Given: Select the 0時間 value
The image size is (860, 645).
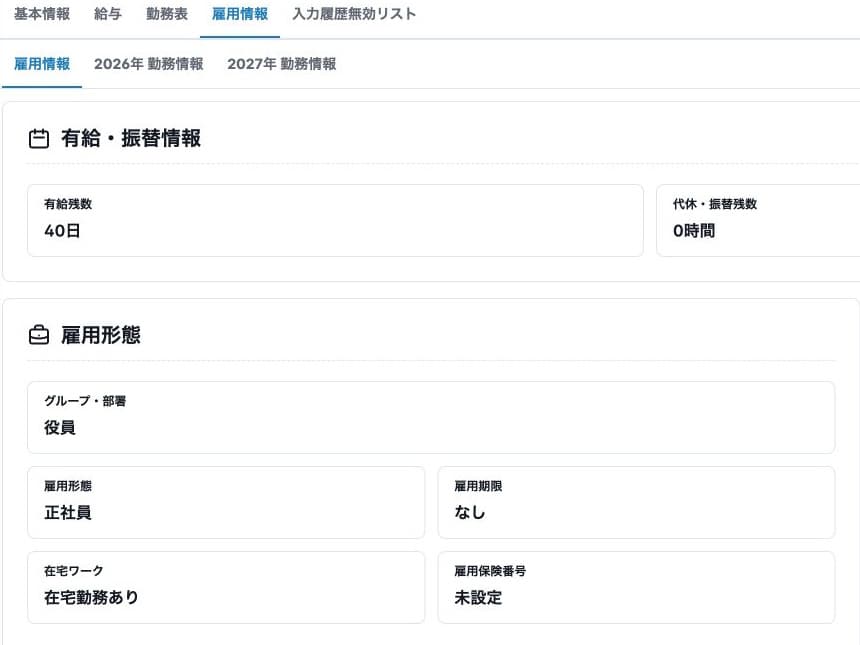Looking at the screenshot, I should click(694, 230).
